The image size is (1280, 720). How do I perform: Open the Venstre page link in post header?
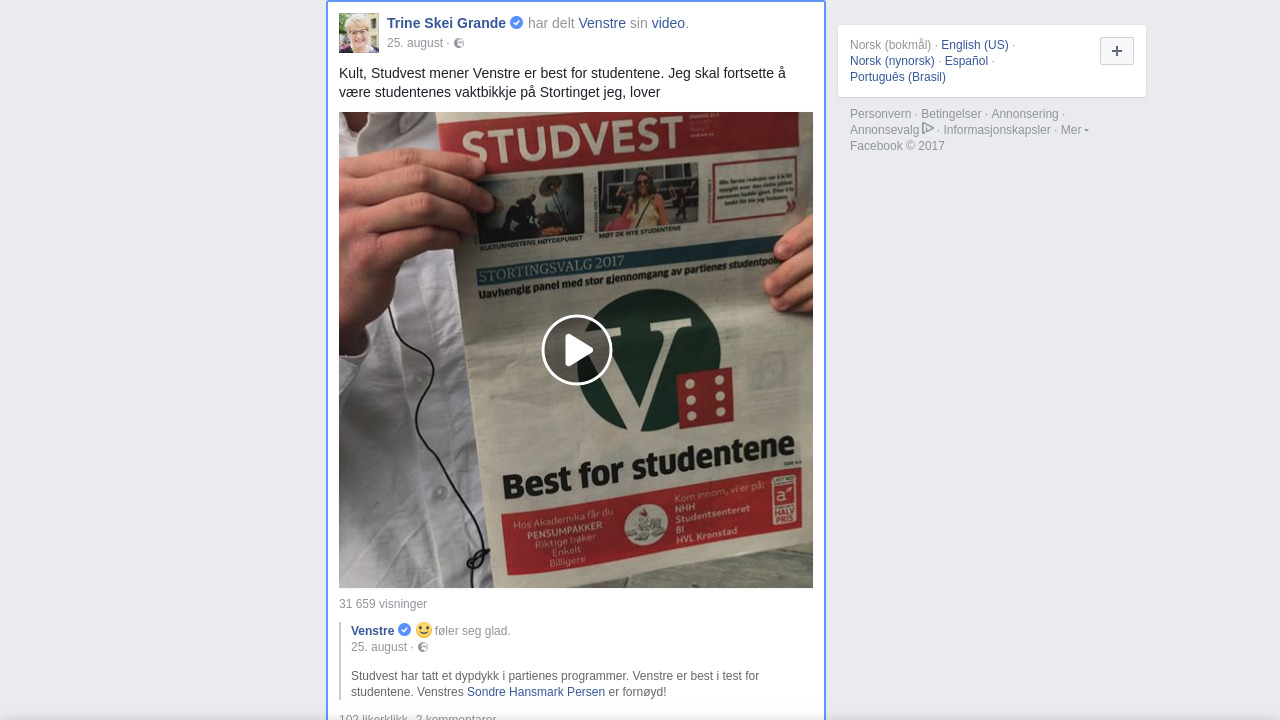pos(602,23)
